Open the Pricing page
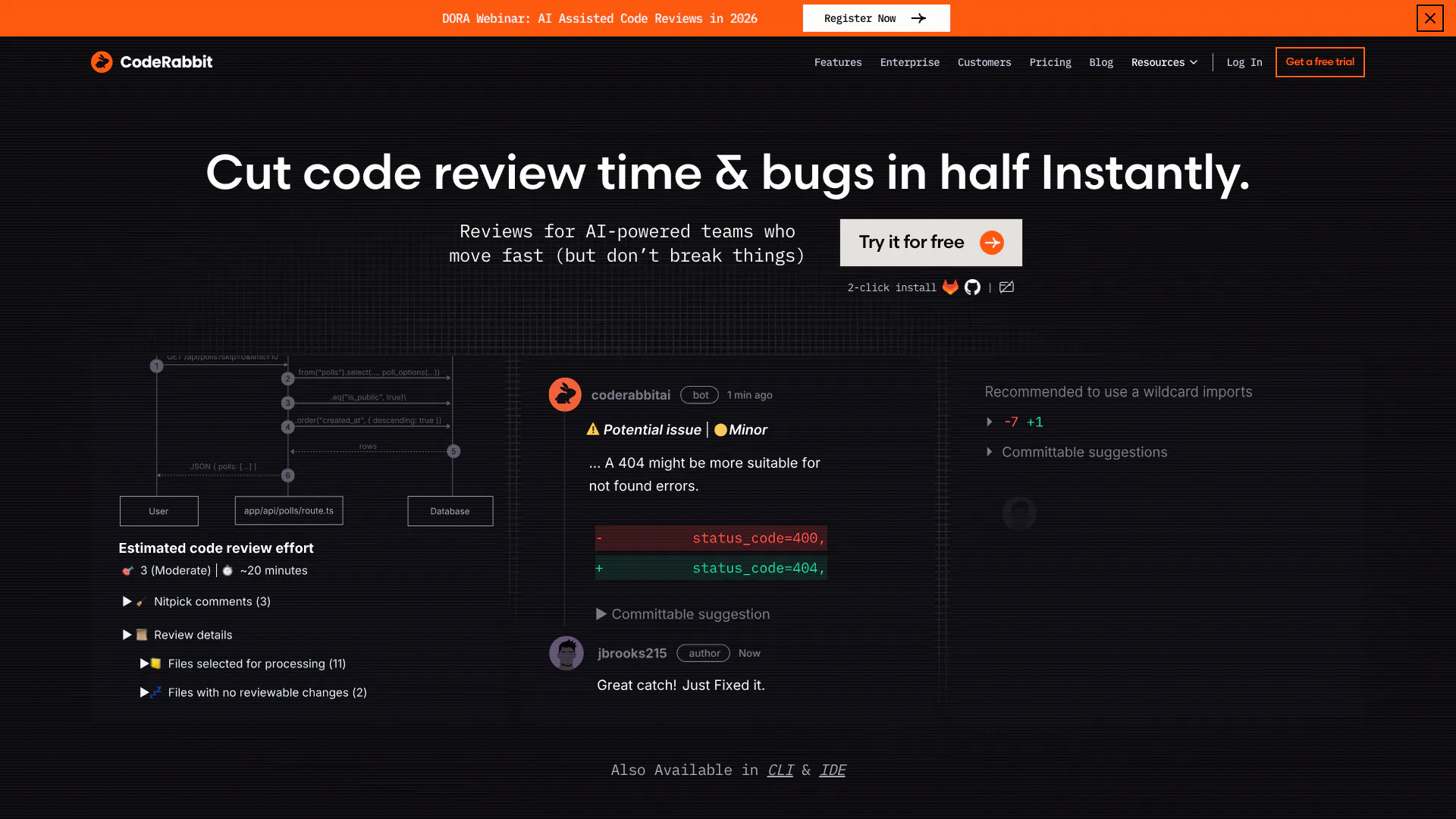Screen dimensions: 1456x819 click(x=1050, y=62)
